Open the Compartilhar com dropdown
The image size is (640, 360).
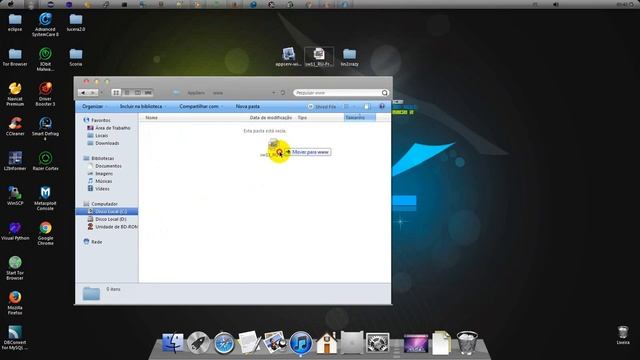(201, 107)
